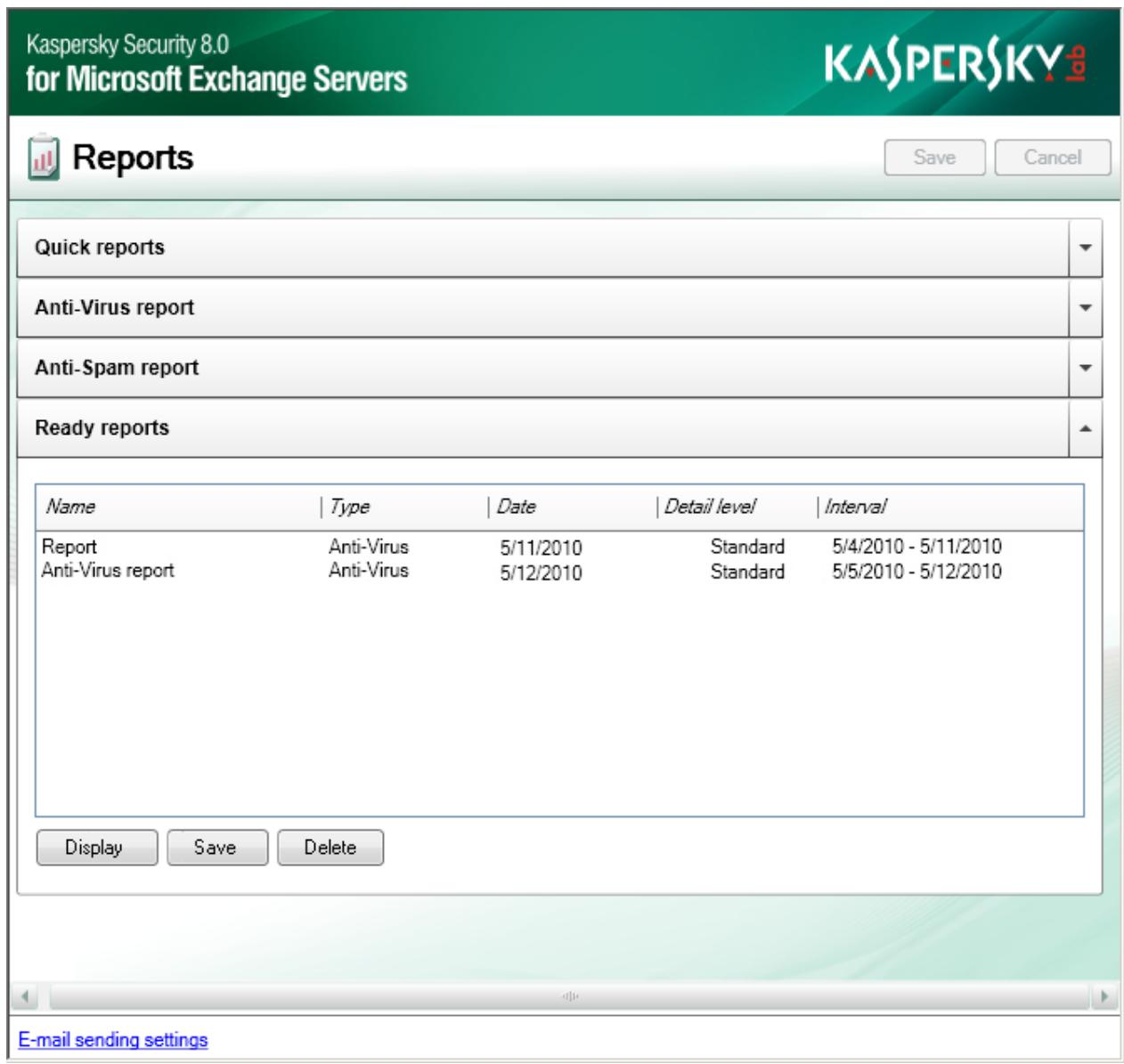Expand the Quick reports section arrow
This screenshot has height=1064, width=1124.
click(1085, 248)
